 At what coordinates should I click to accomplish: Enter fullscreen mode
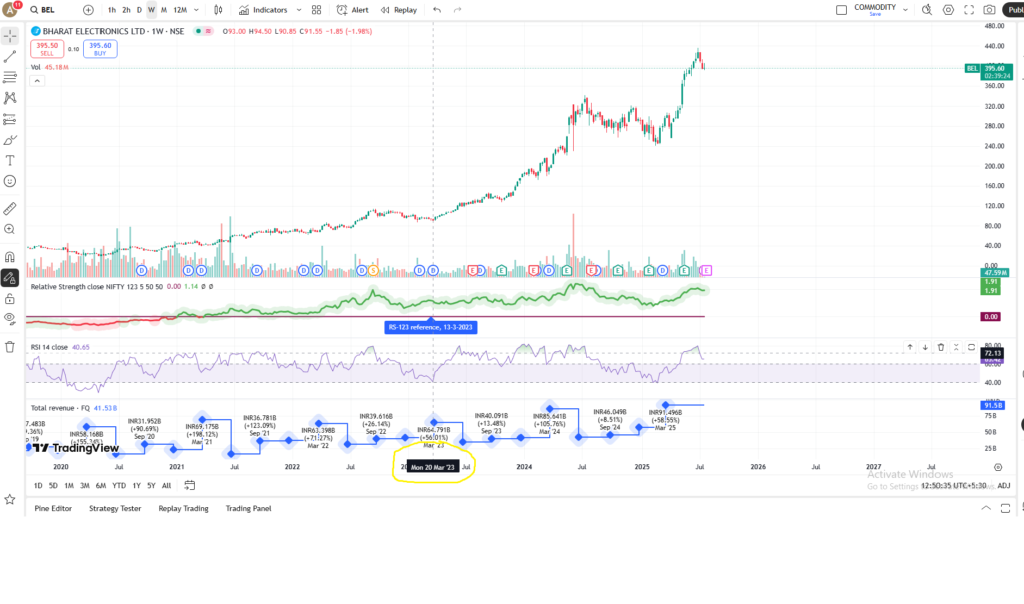969,10
